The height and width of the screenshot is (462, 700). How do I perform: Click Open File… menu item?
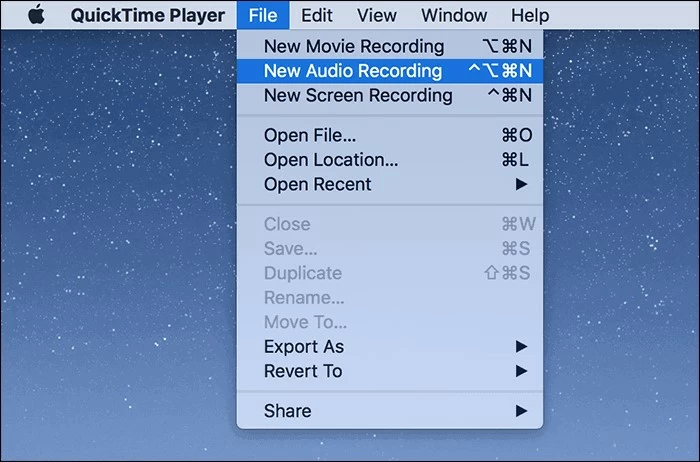(x=309, y=135)
